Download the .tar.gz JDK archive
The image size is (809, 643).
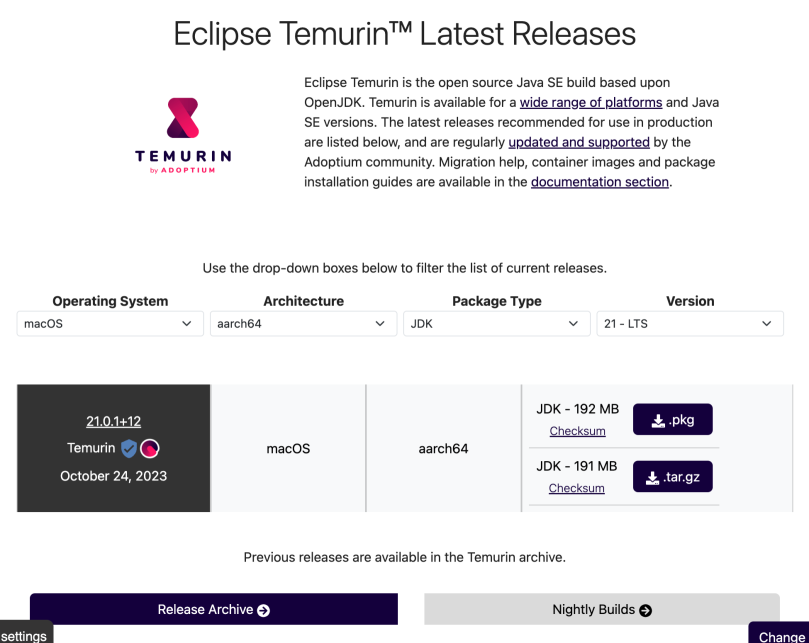(x=673, y=477)
